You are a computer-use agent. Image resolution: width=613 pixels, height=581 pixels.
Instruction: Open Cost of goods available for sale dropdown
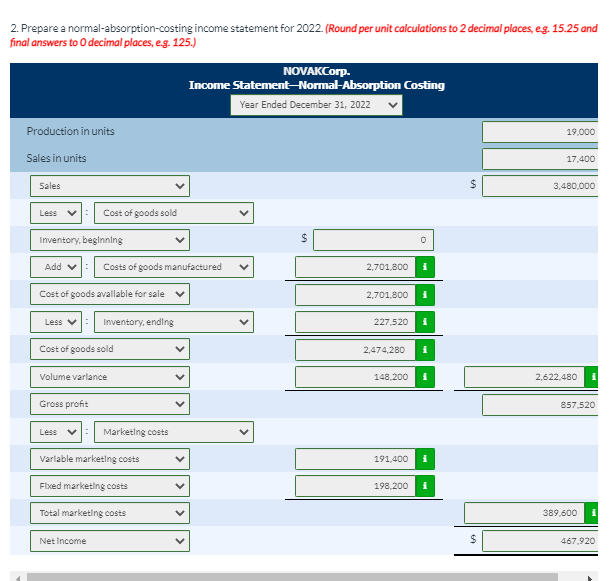pos(110,294)
